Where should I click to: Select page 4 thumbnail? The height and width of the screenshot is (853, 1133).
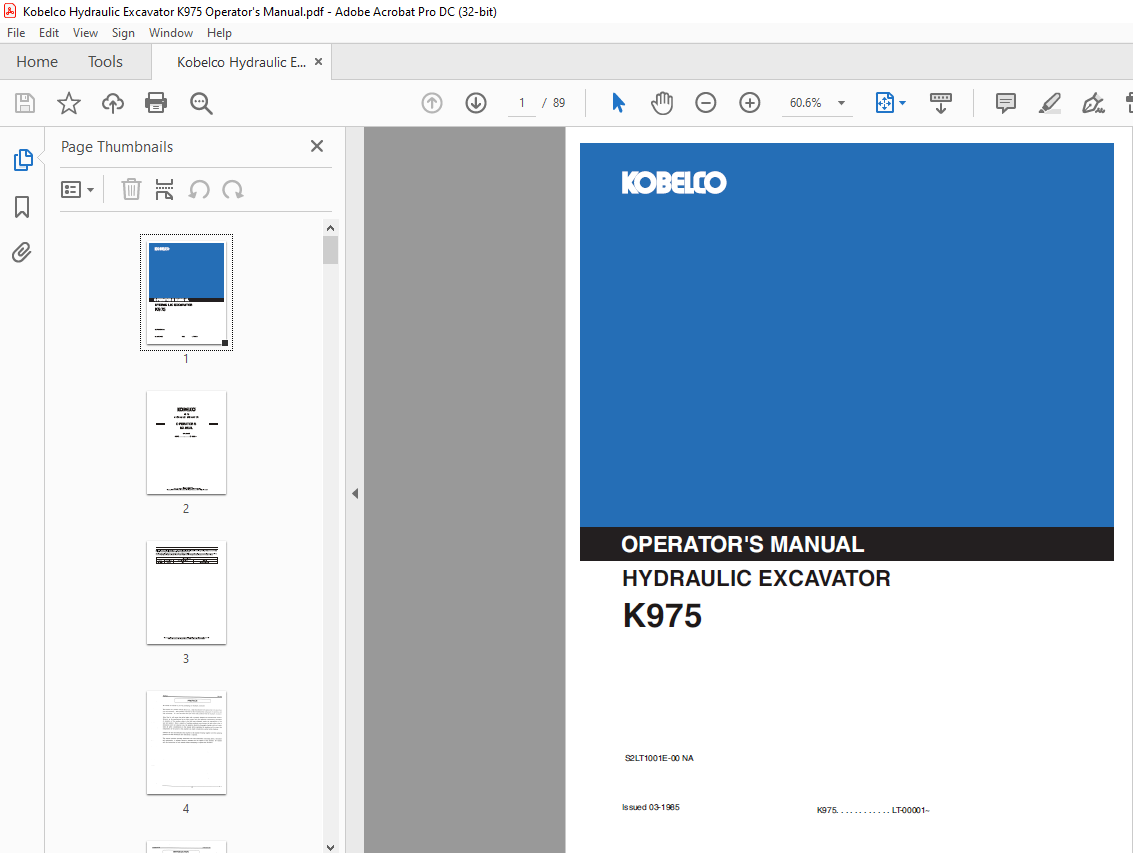186,742
